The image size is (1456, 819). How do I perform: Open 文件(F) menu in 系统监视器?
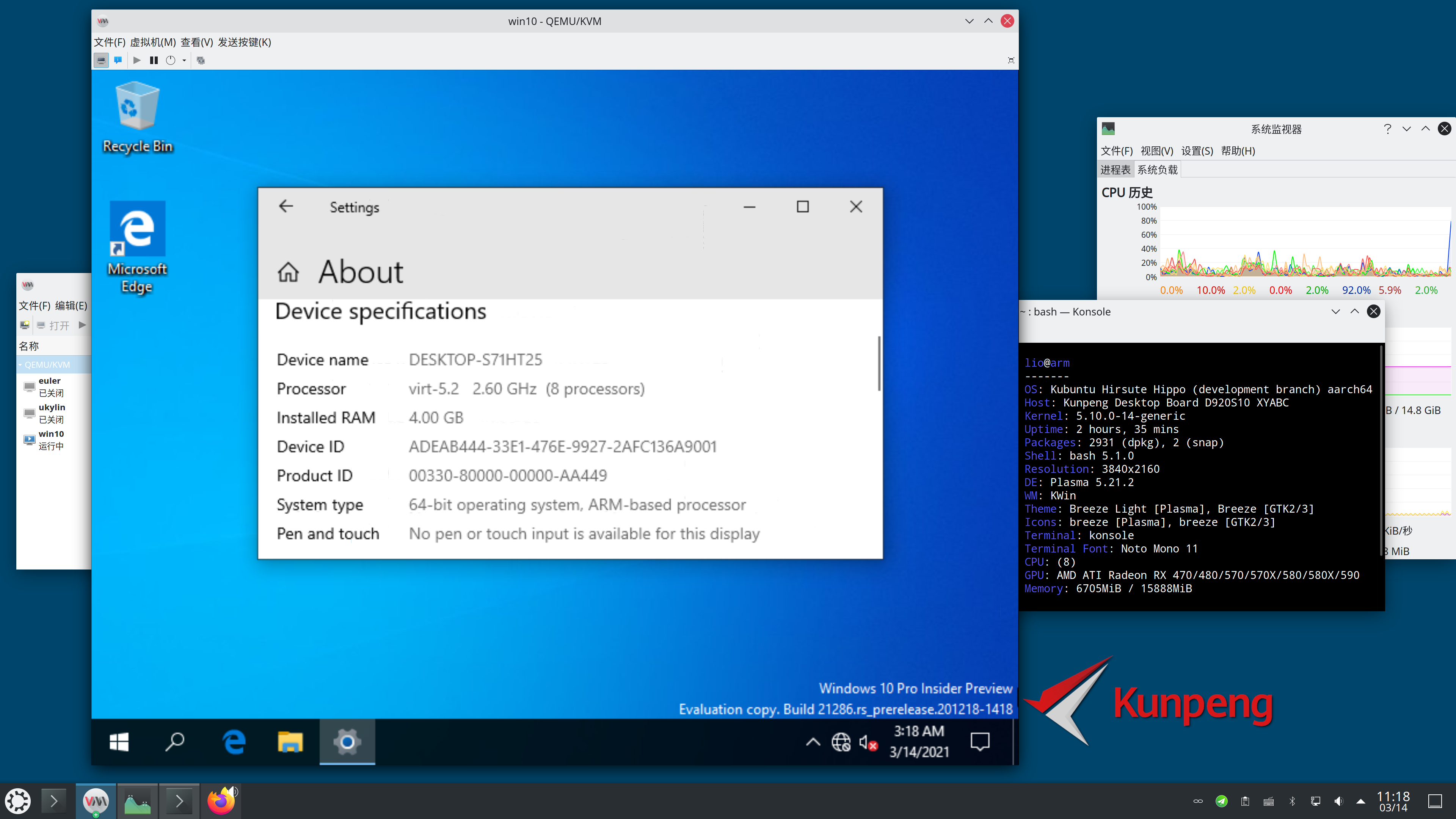(1116, 151)
